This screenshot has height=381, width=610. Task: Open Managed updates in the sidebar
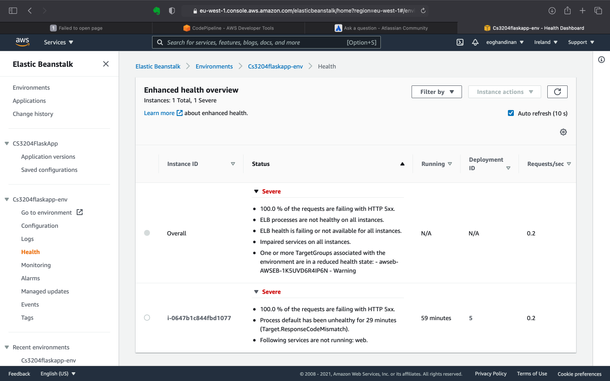click(x=45, y=291)
